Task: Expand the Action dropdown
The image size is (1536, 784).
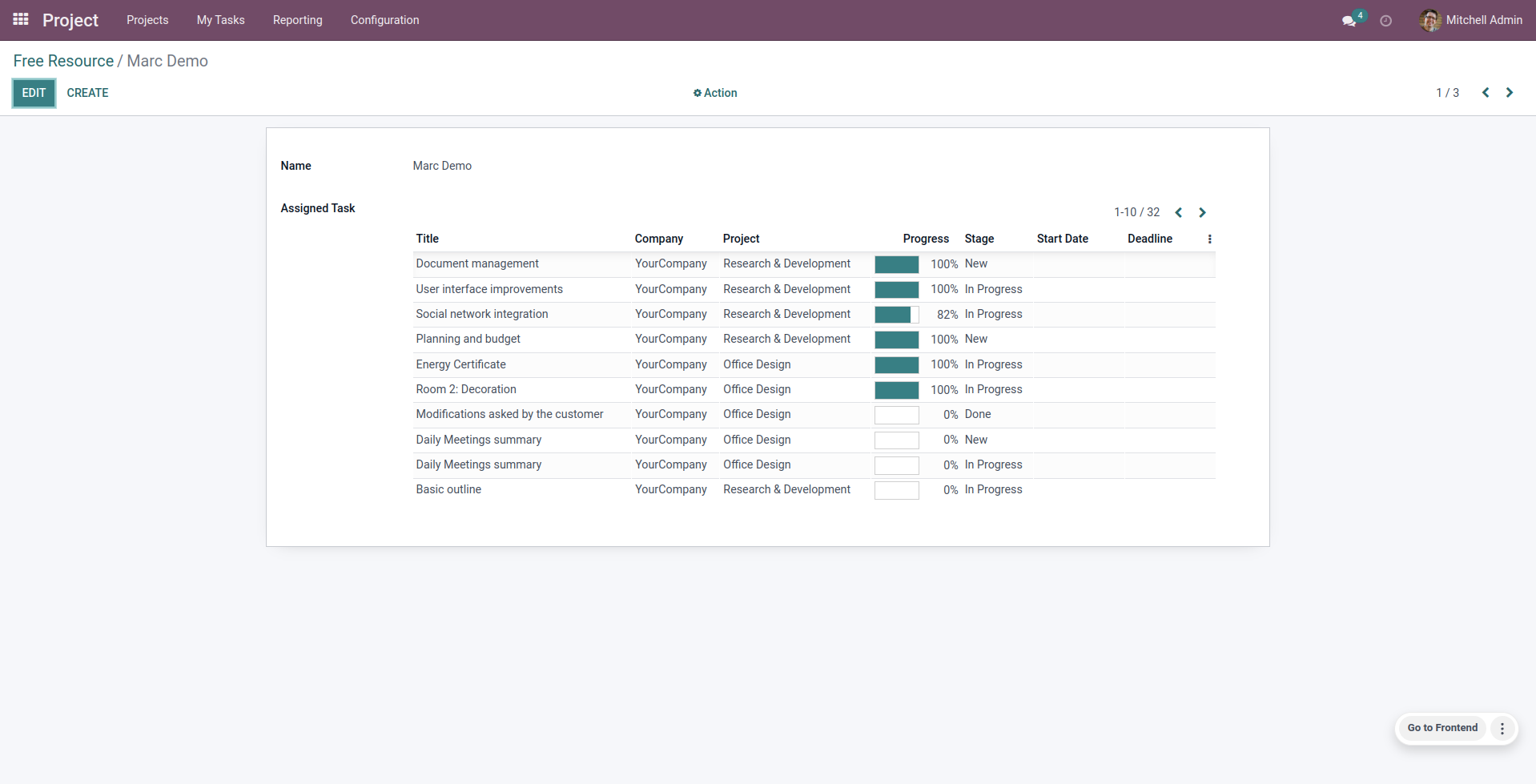Action: [x=715, y=93]
